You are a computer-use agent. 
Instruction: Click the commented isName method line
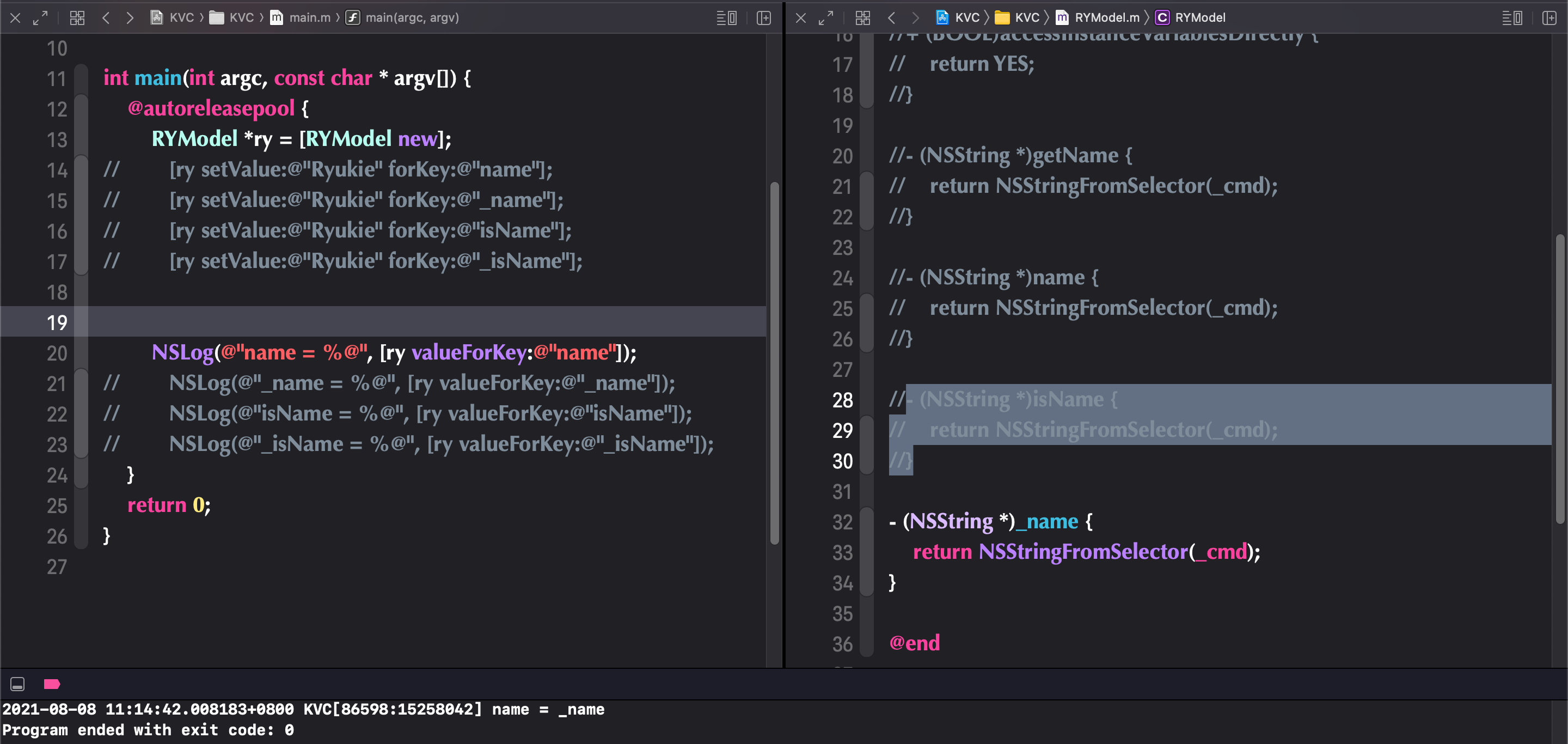(x=1003, y=399)
